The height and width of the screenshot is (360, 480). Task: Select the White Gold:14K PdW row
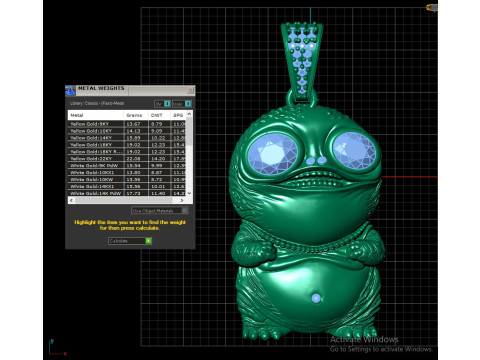[x=127, y=193]
